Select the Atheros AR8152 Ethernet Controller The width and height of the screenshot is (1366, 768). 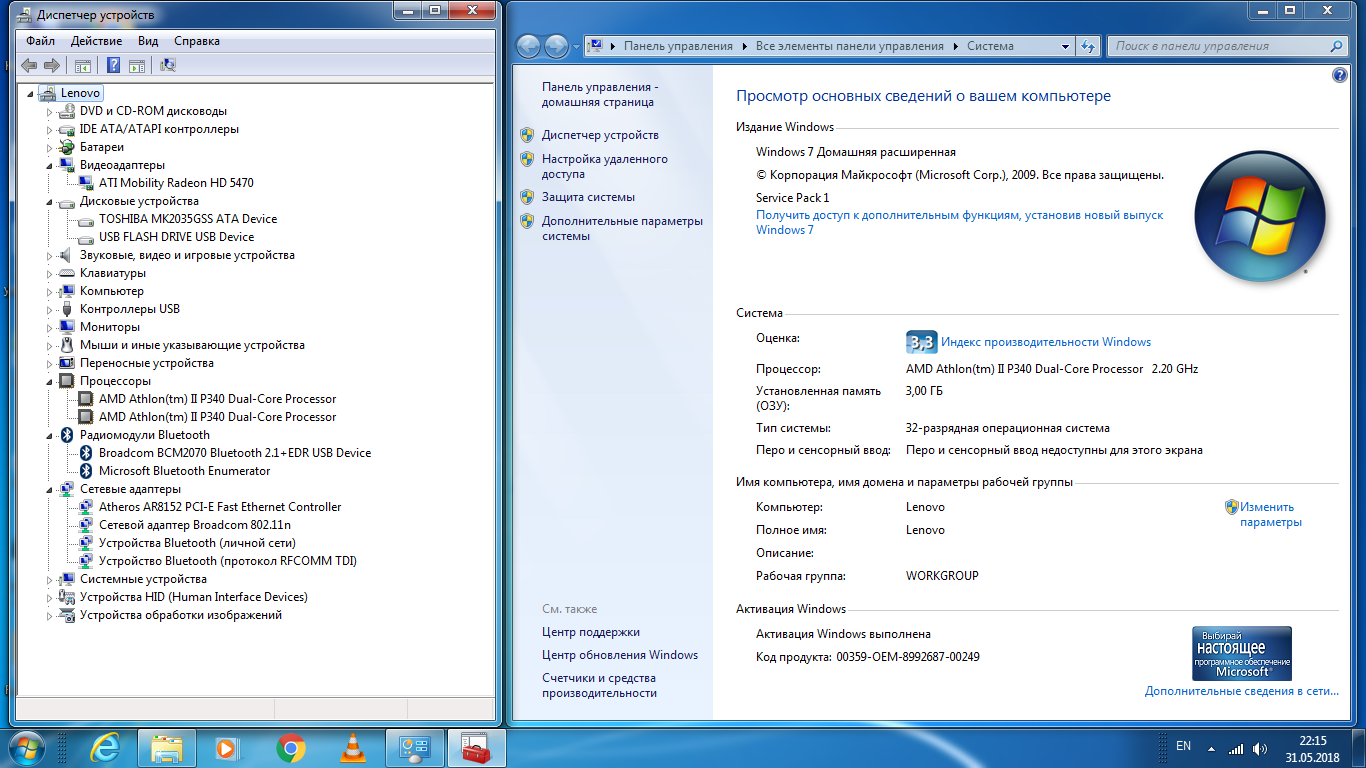[220, 507]
